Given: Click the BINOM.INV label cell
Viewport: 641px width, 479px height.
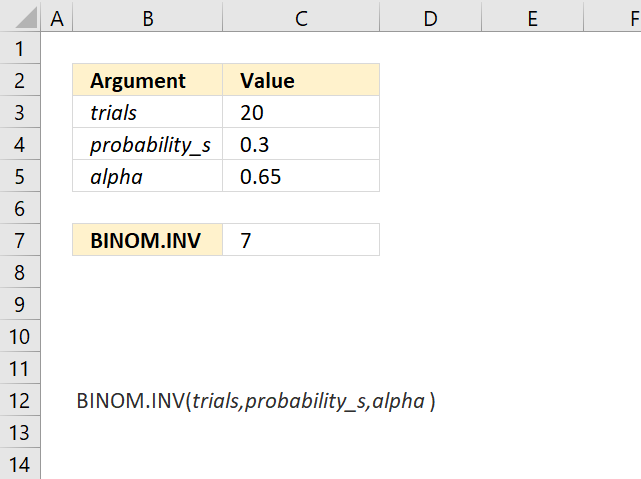Looking at the screenshot, I should [x=147, y=240].
